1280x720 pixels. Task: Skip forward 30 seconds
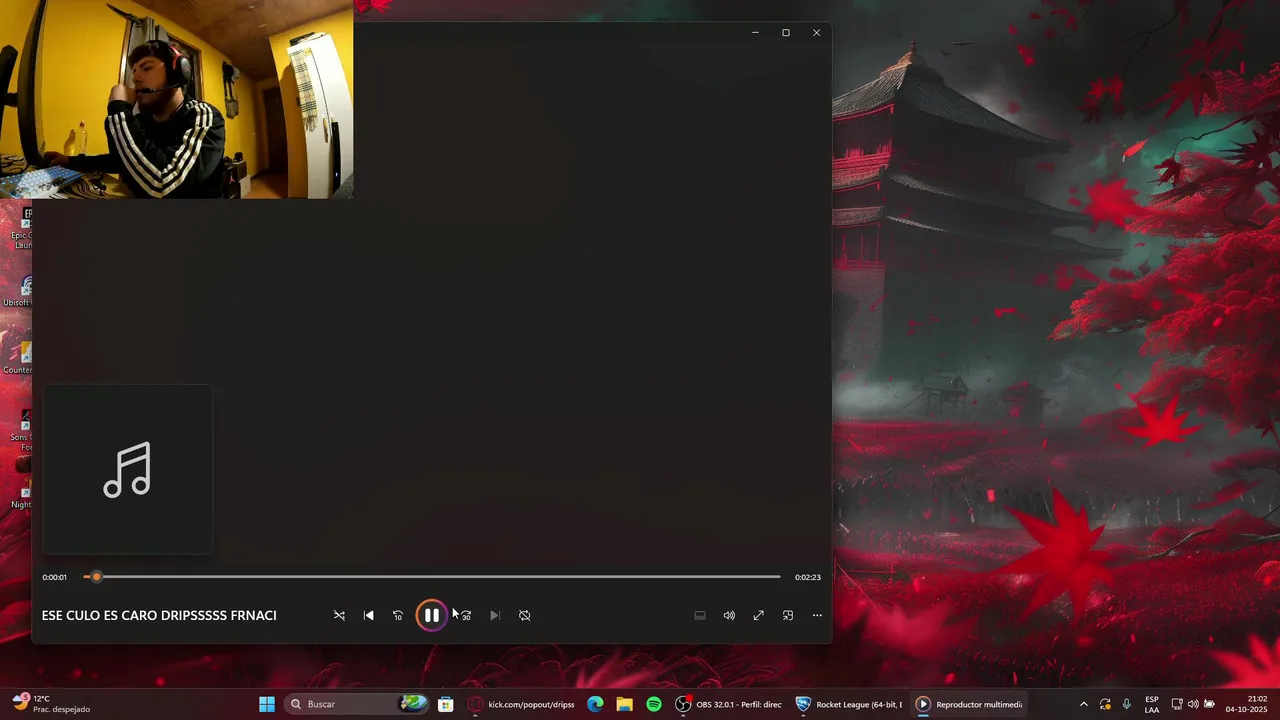point(465,615)
